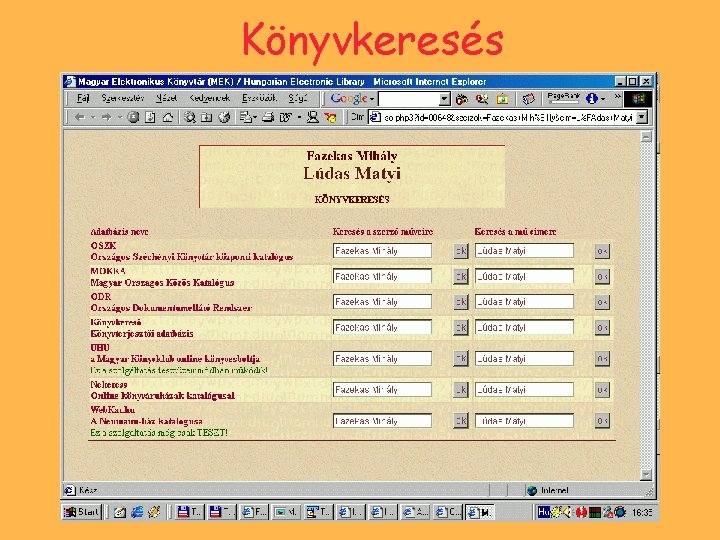Click the Edit page toolbar icon
This screenshot has height=540, width=720.
[286, 118]
